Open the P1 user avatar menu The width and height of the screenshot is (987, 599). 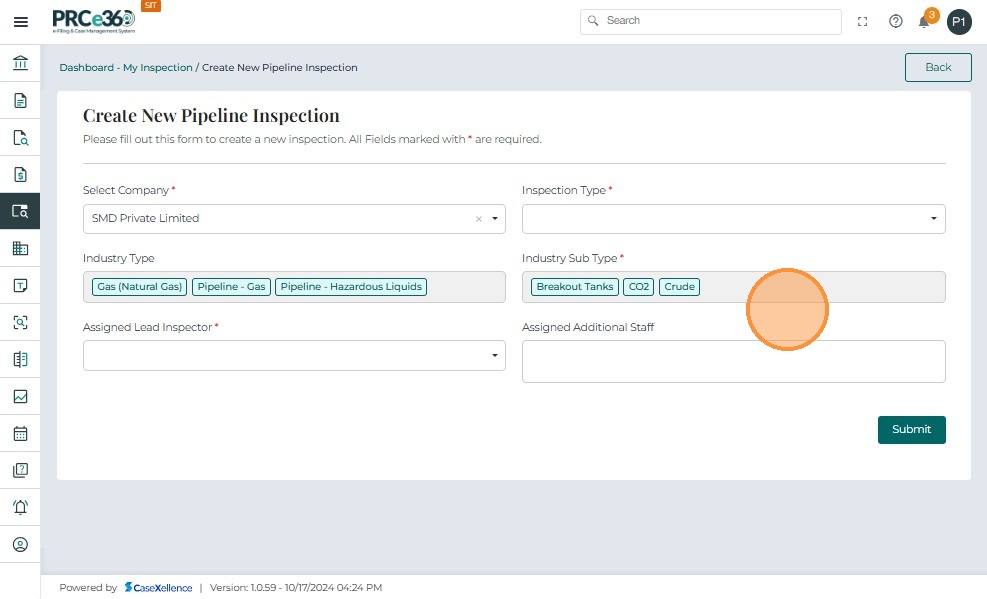coord(959,21)
